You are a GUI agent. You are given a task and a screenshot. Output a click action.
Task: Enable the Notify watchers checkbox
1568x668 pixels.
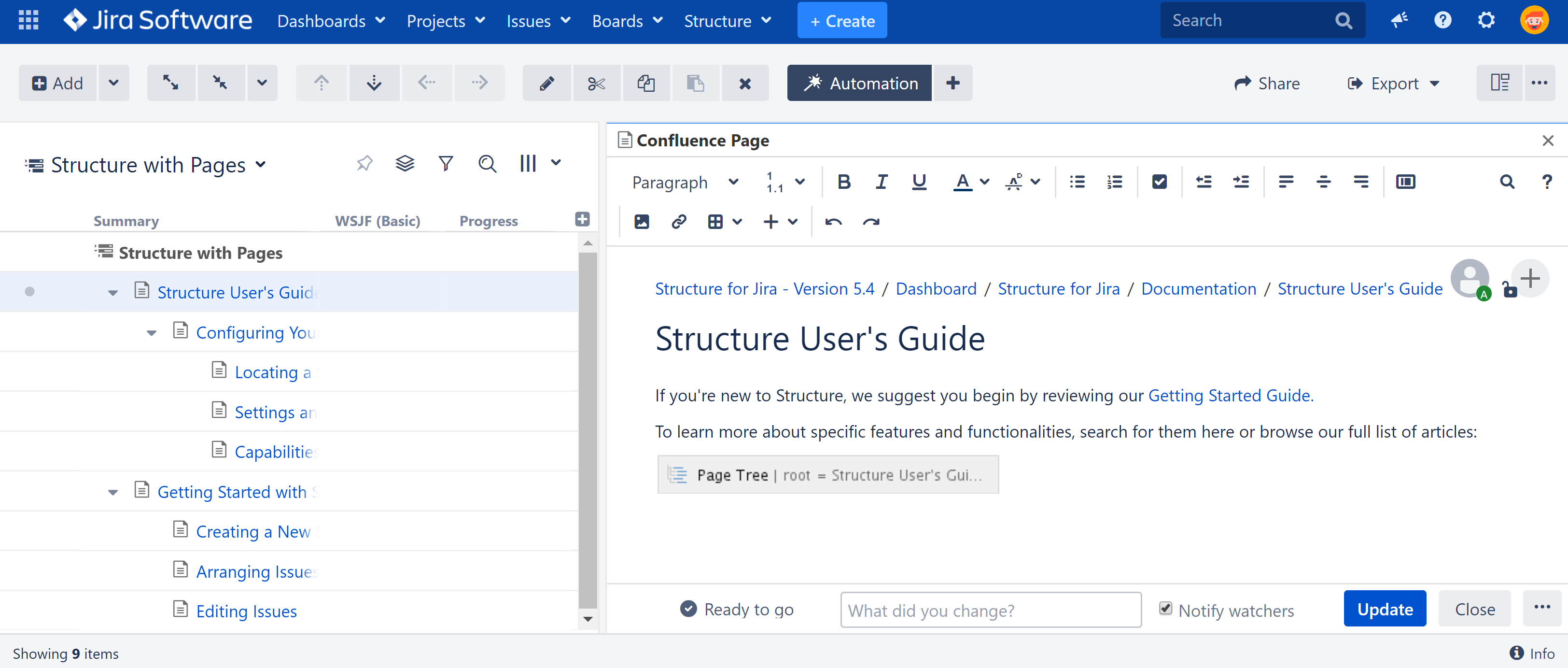[x=1165, y=610]
